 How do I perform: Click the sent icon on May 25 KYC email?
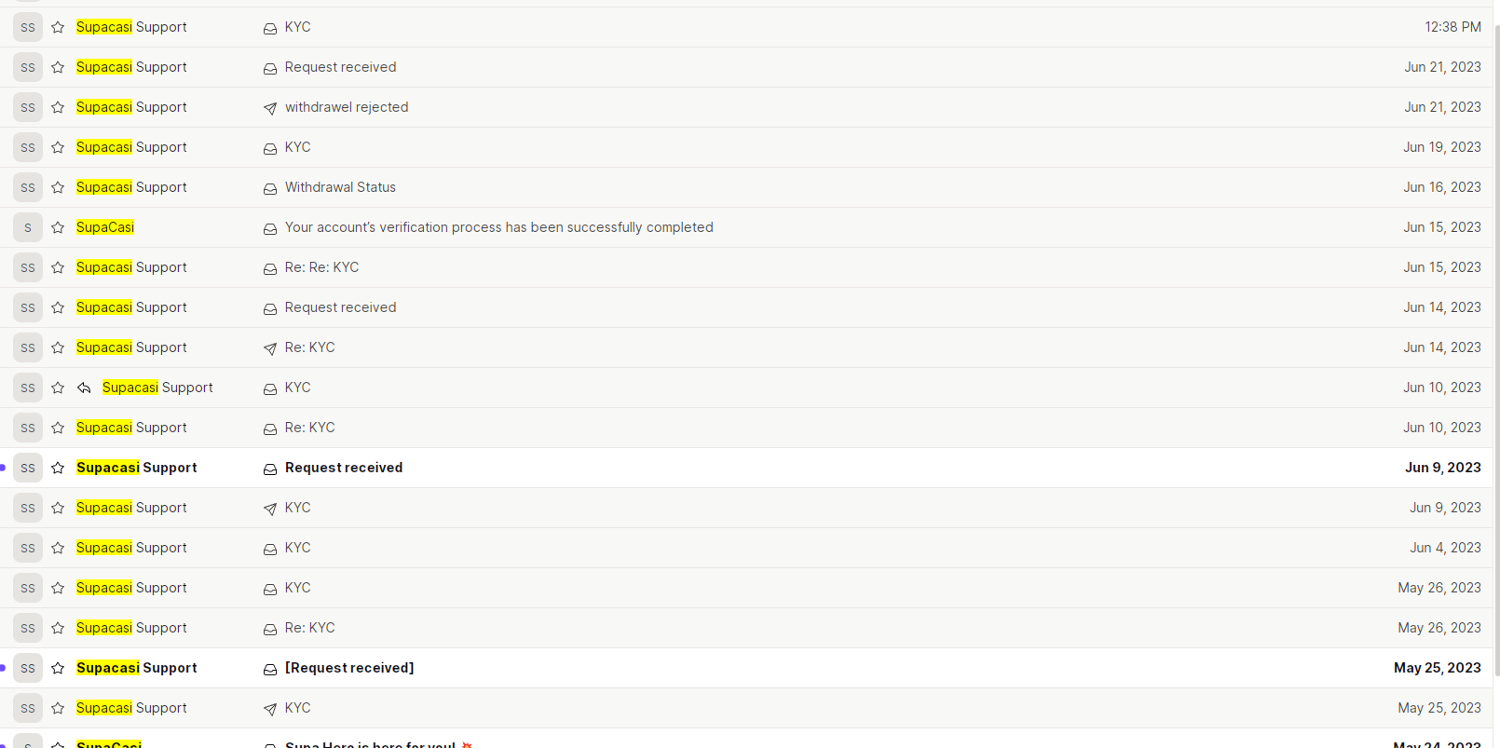click(270, 708)
